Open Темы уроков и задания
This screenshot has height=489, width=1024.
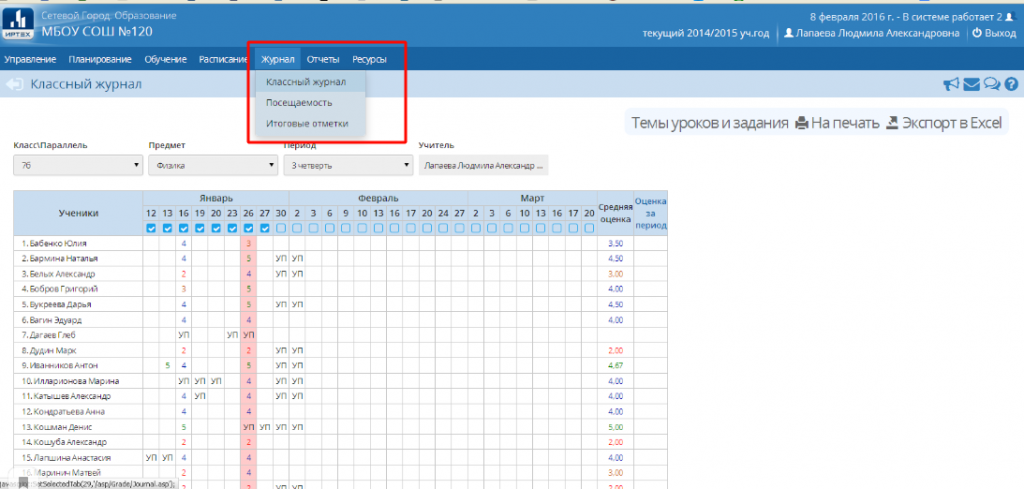tap(709, 123)
